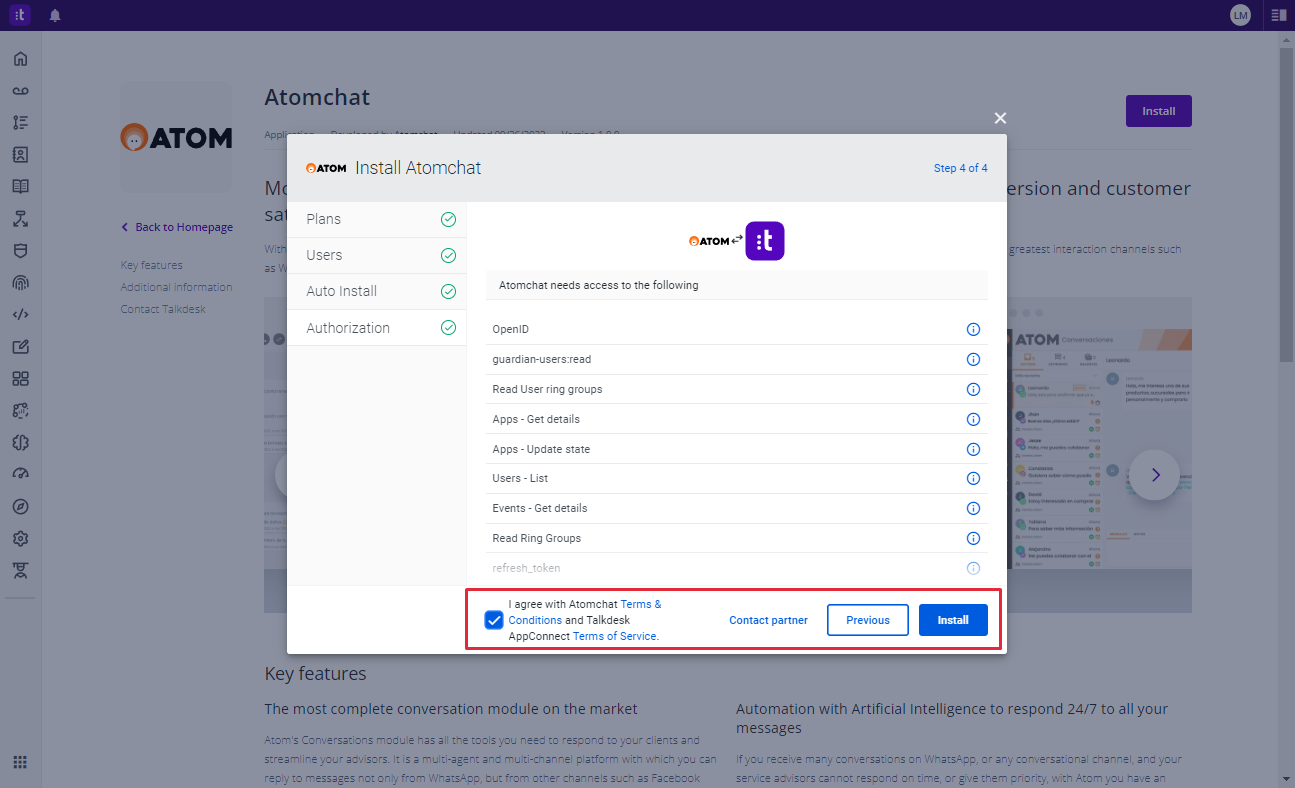
Task: Show info for guardian-users:read permission
Action: coord(973,360)
